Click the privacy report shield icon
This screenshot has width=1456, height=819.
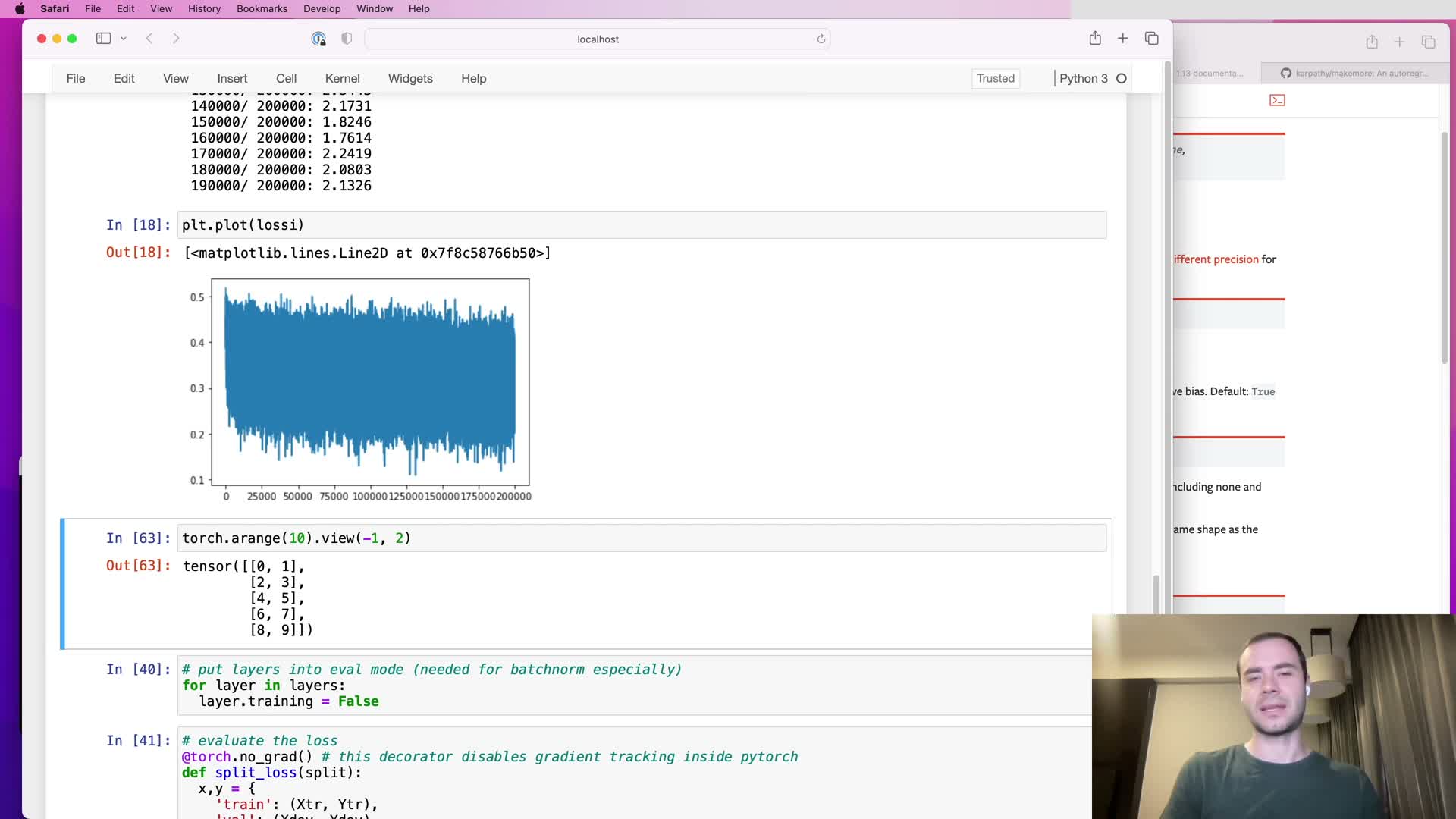(x=347, y=39)
